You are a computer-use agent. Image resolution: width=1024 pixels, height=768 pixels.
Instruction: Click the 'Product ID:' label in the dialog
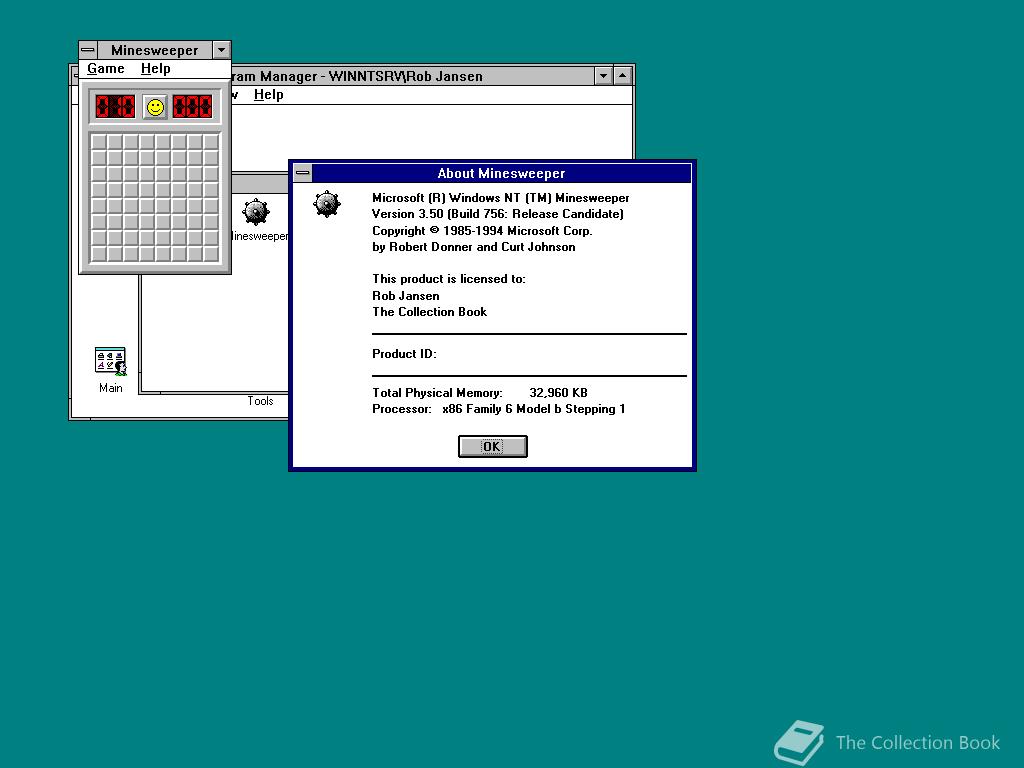pos(404,354)
